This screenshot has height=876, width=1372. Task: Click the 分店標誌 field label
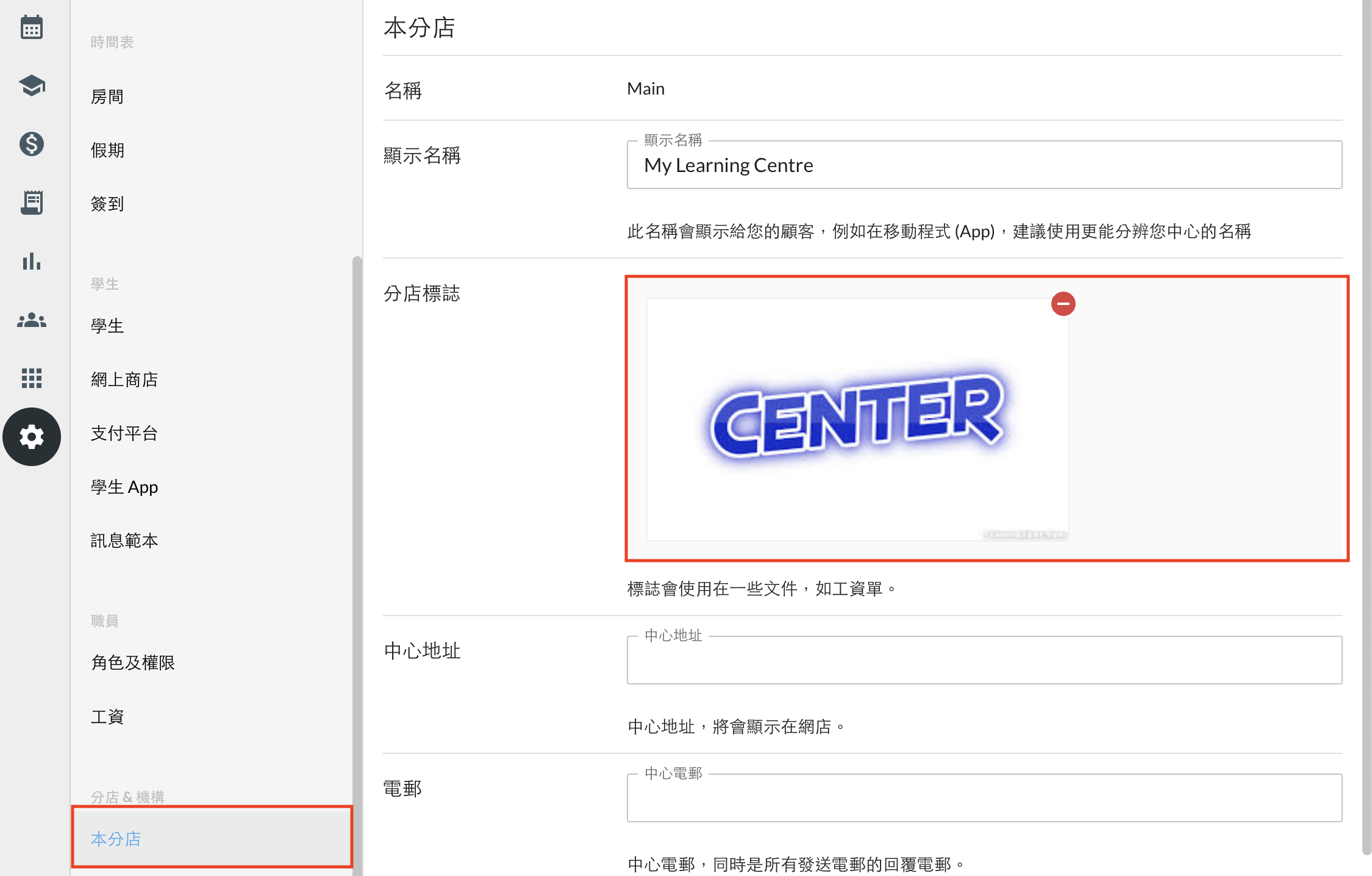click(421, 293)
